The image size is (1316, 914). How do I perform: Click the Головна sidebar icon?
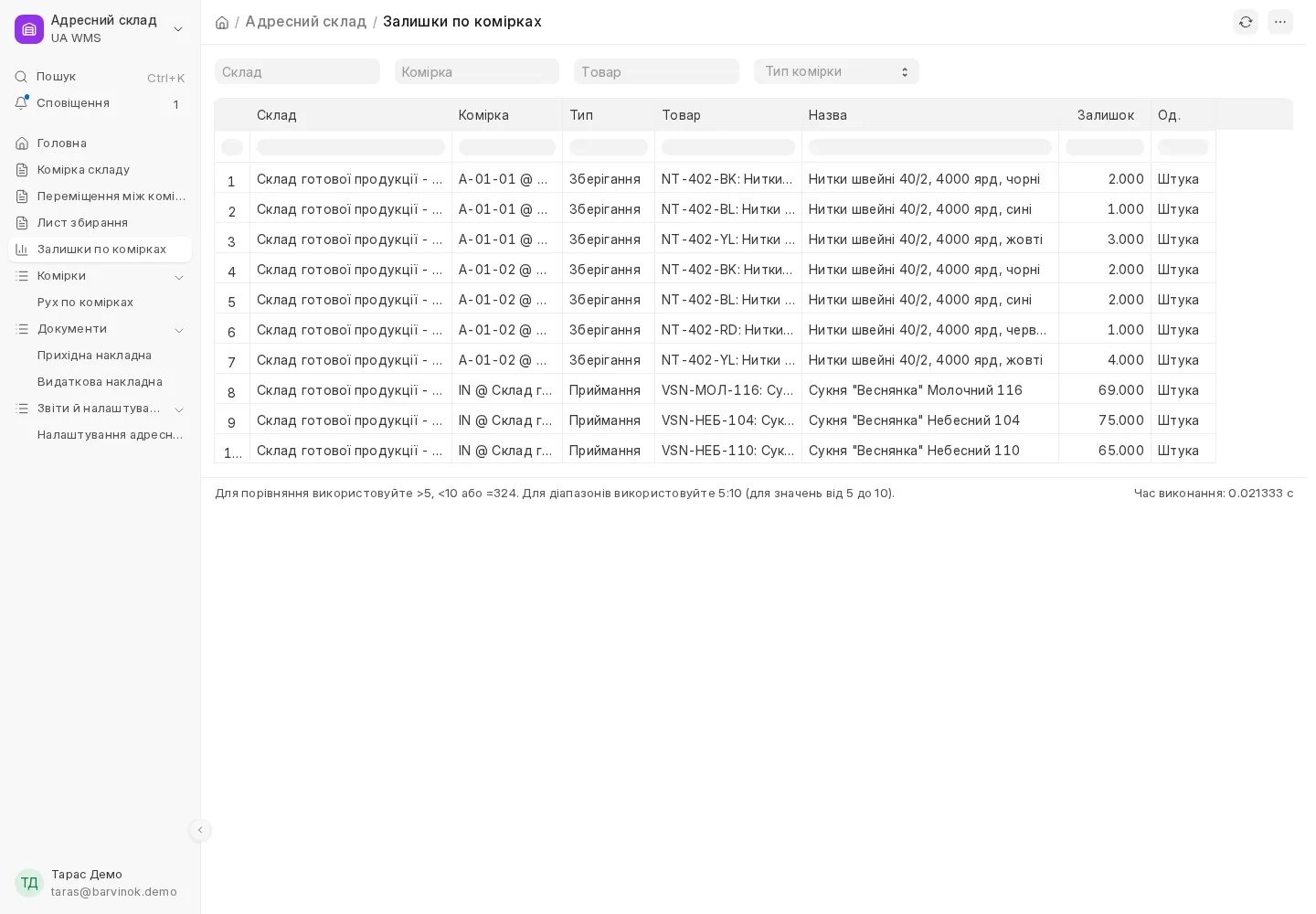[x=22, y=143]
